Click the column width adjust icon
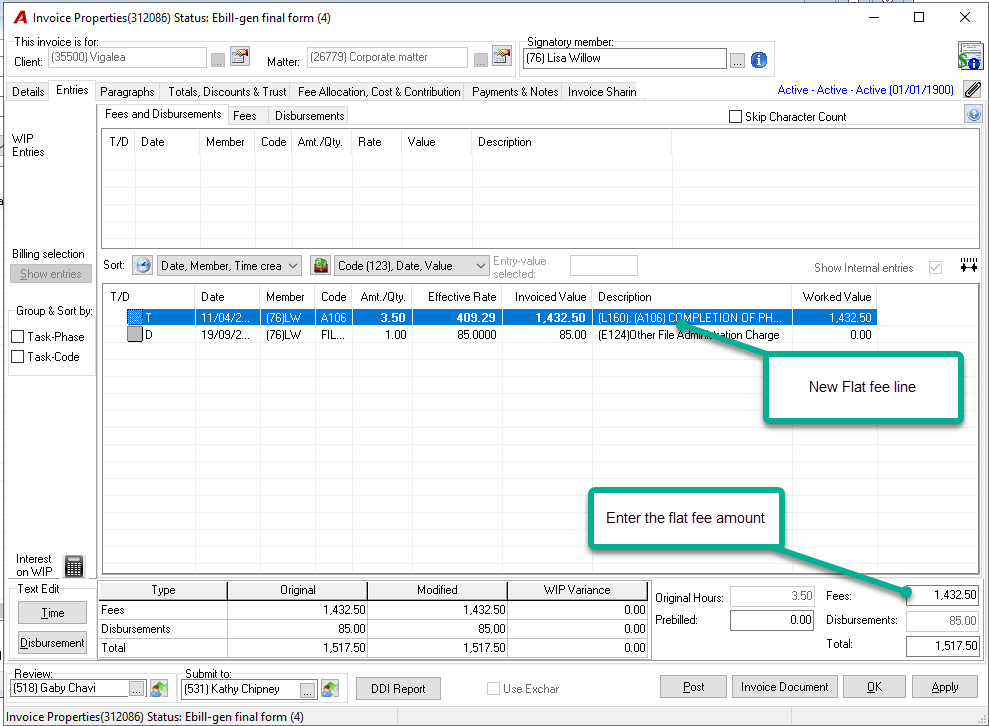The height and width of the screenshot is (726, 989). (969, 266)
